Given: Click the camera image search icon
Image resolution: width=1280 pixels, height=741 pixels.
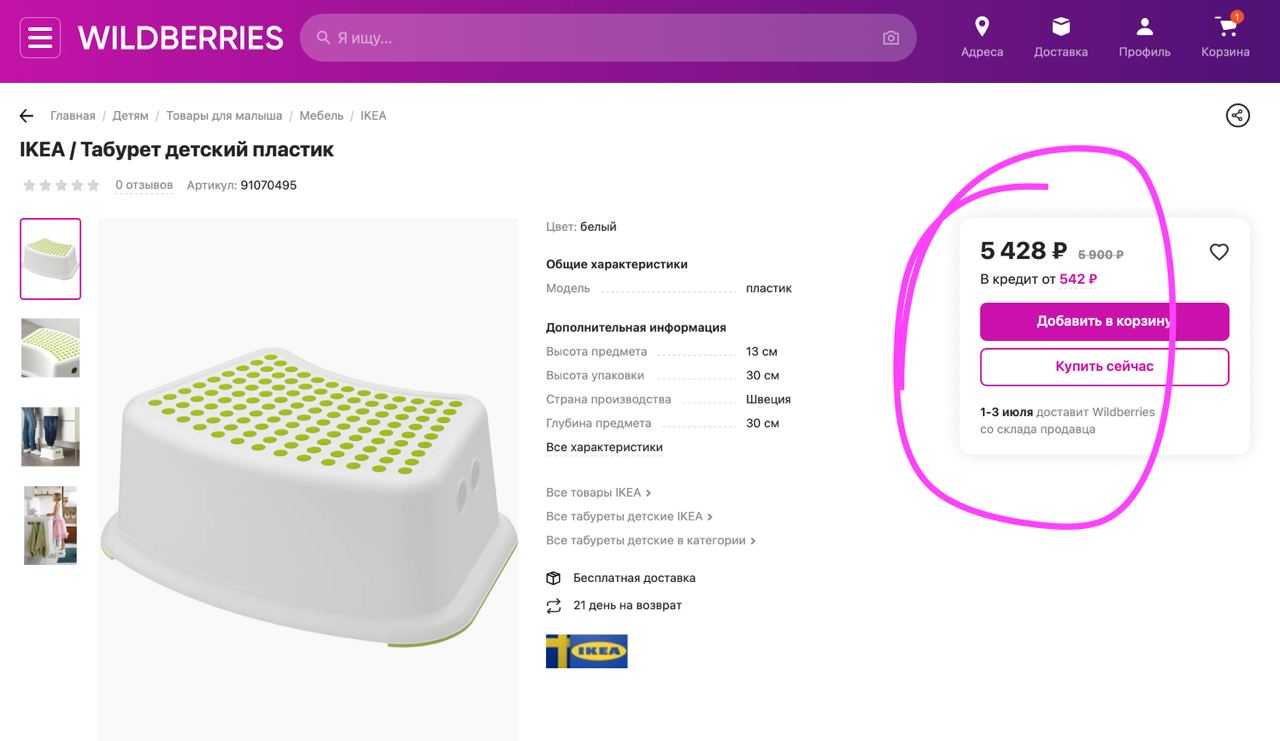Looking at the screenshot, I should tap(891, 38).
